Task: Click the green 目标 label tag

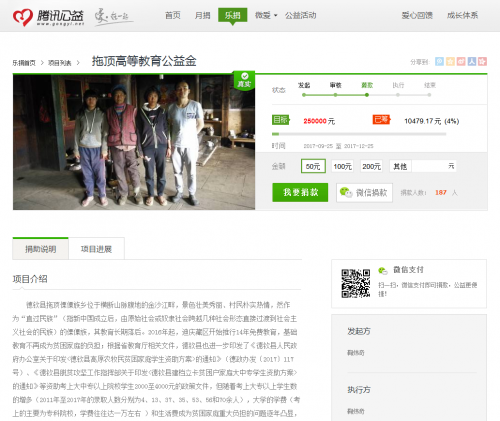Action: (x=281, y=120)
